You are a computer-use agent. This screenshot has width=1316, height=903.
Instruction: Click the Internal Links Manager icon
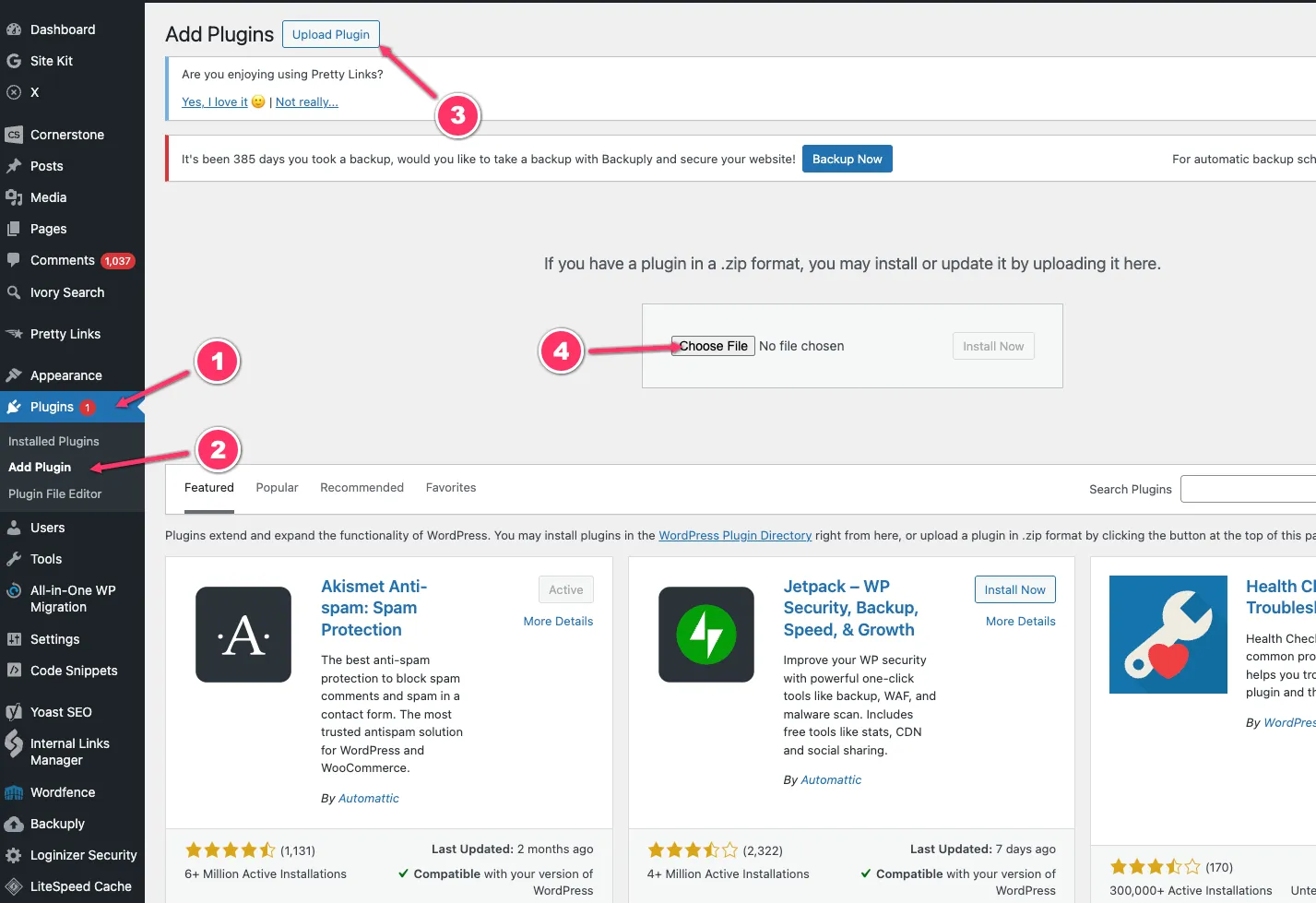tap(14, 743)
